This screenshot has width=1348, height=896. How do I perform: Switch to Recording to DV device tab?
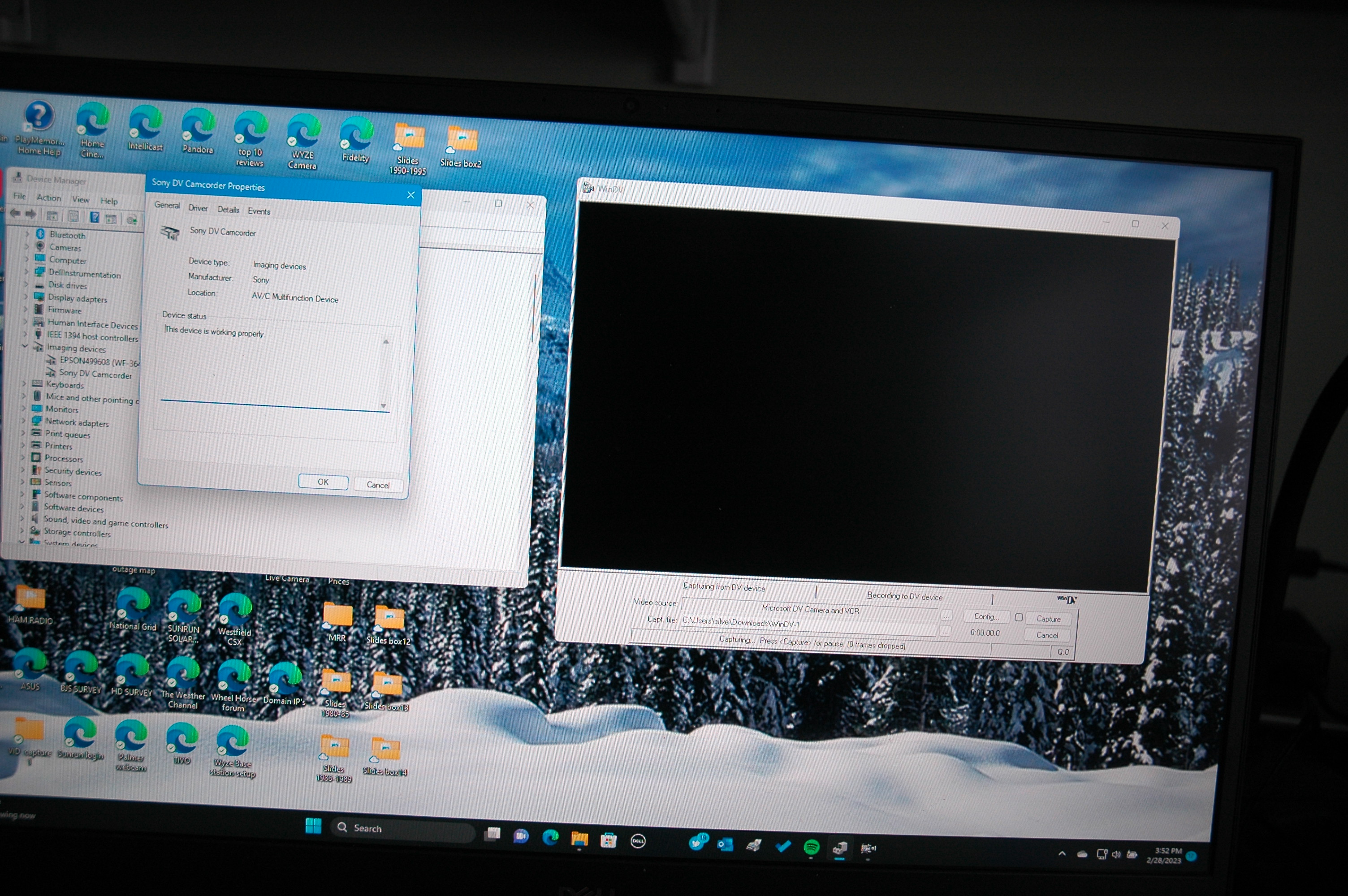pos(904,596)
